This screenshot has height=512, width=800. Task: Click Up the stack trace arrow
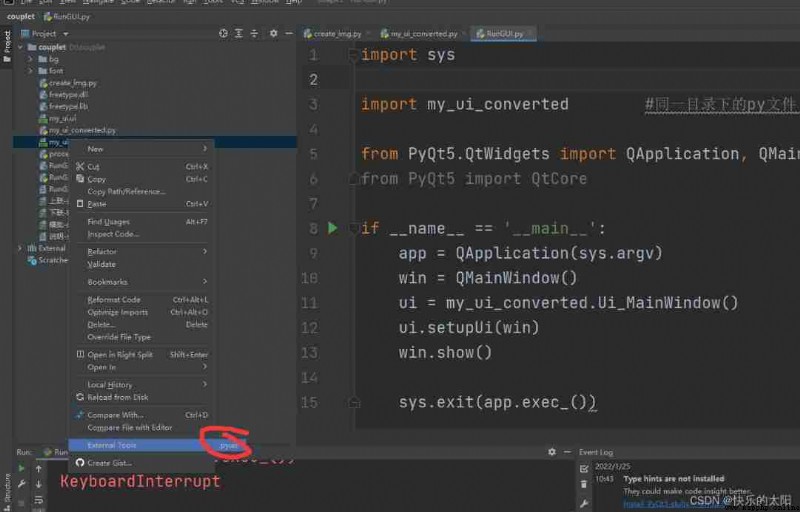[38, 469]
